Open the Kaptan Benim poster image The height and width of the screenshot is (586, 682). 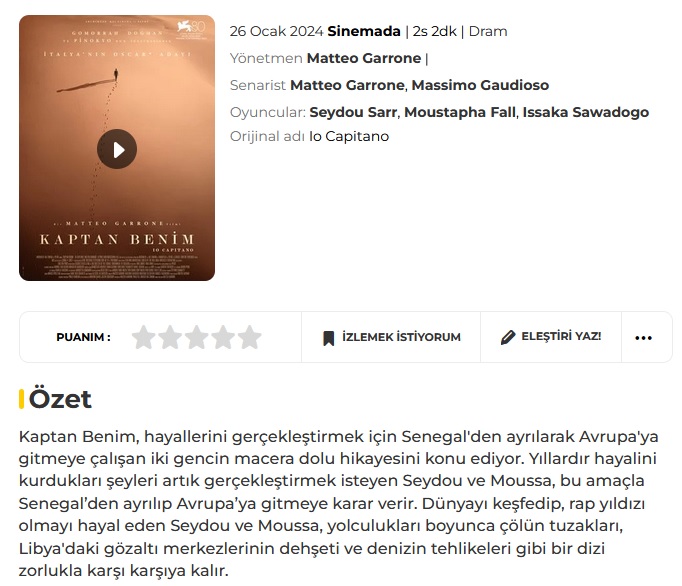tap(117, 148)
